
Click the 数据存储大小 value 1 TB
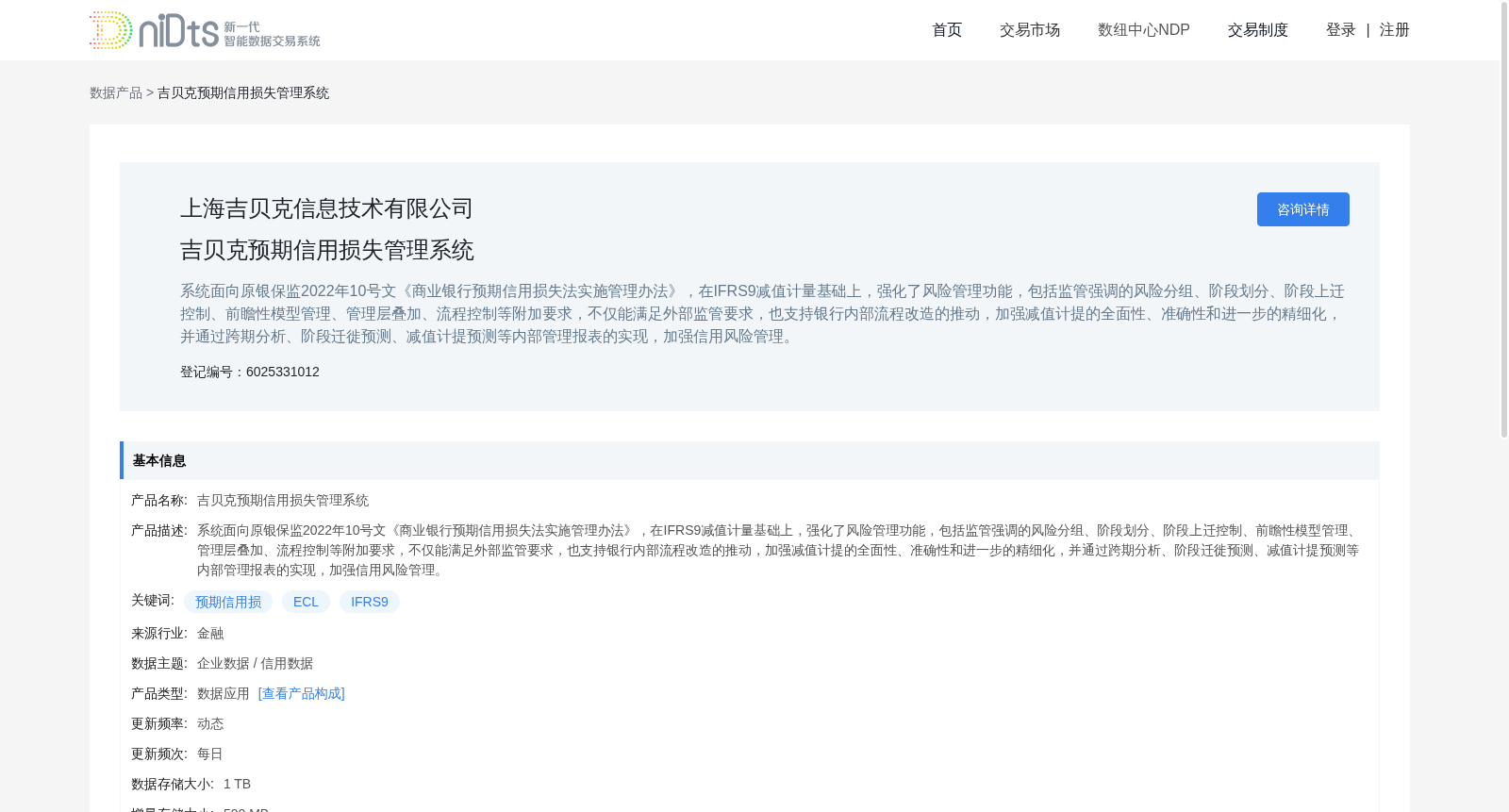tap(237, 784)
